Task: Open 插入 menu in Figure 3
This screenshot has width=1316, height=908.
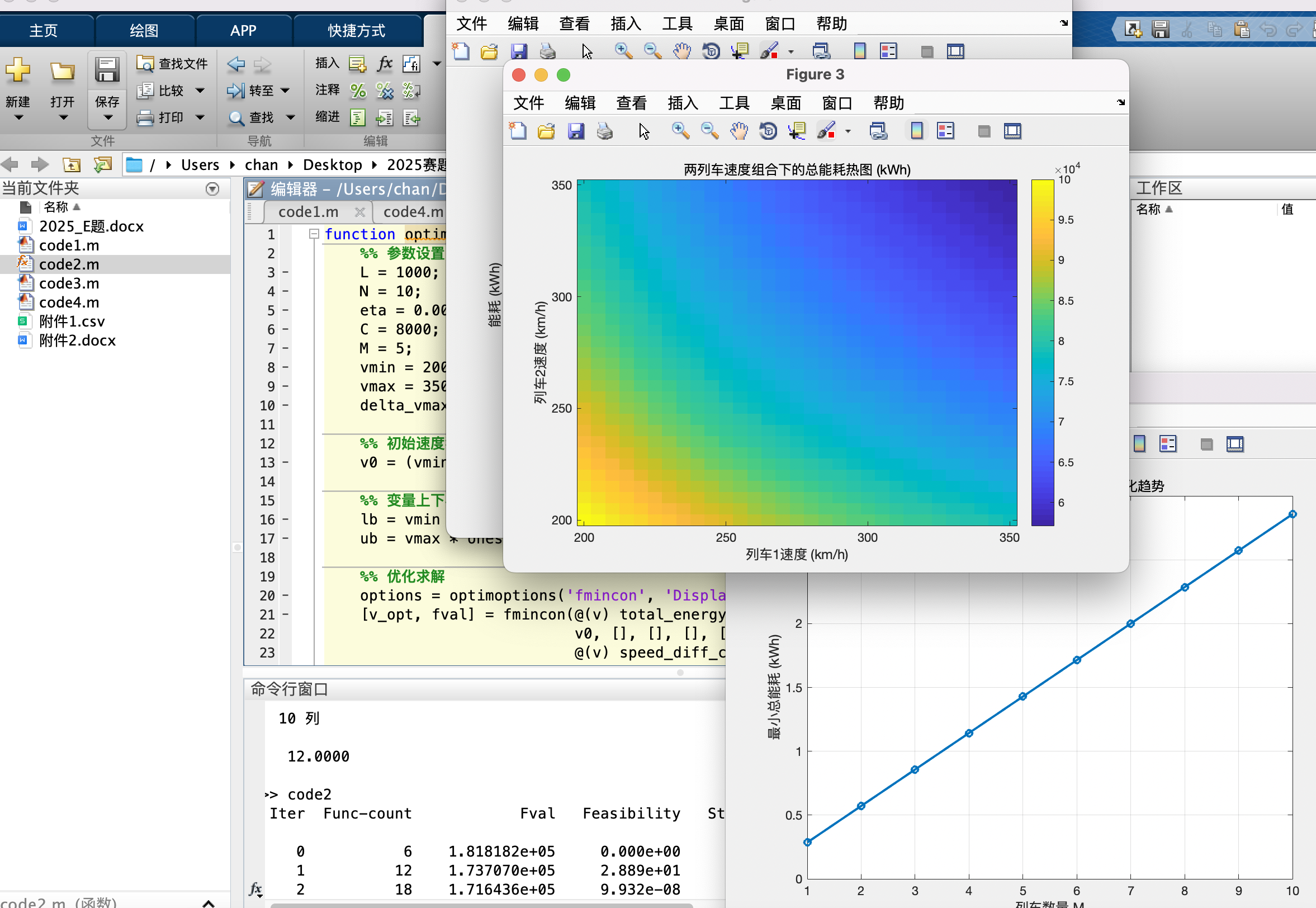Action: tap(683, 103)
